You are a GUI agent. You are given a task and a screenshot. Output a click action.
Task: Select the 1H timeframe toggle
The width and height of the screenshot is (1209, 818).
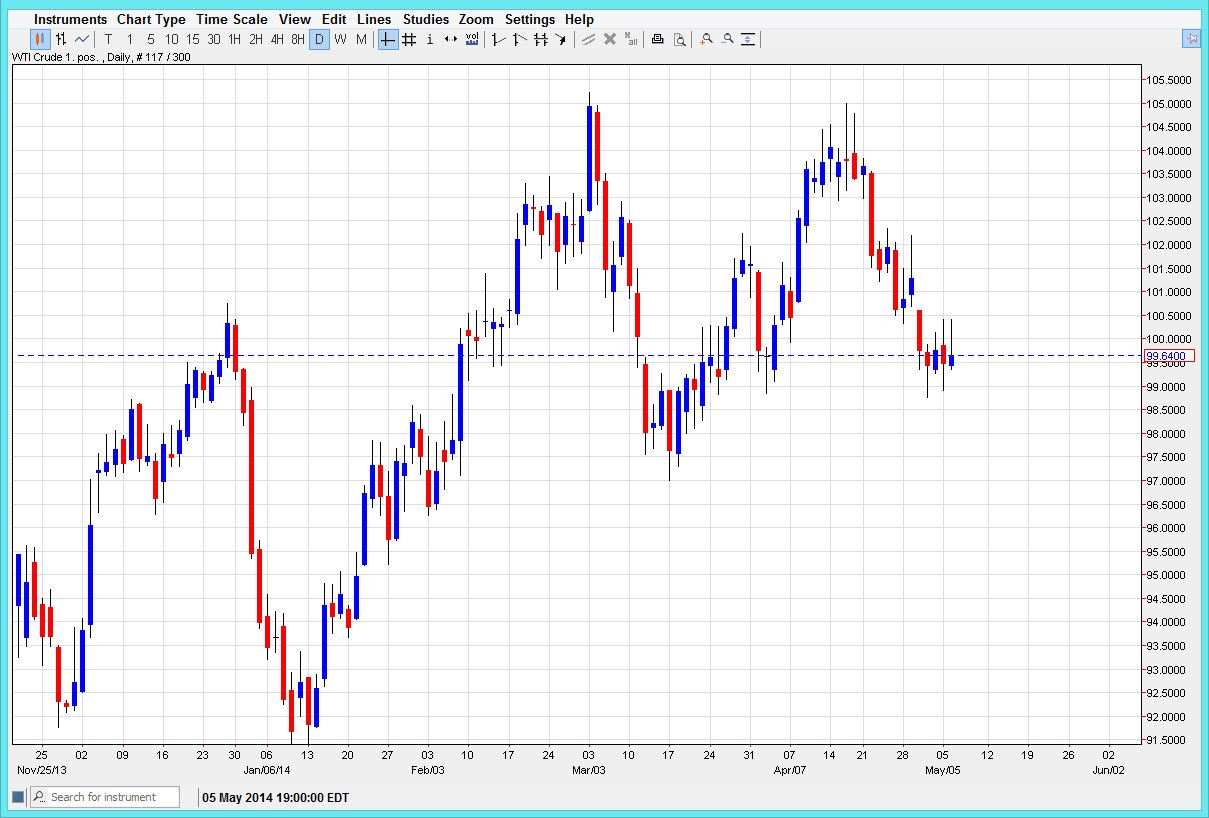(234, 39)
